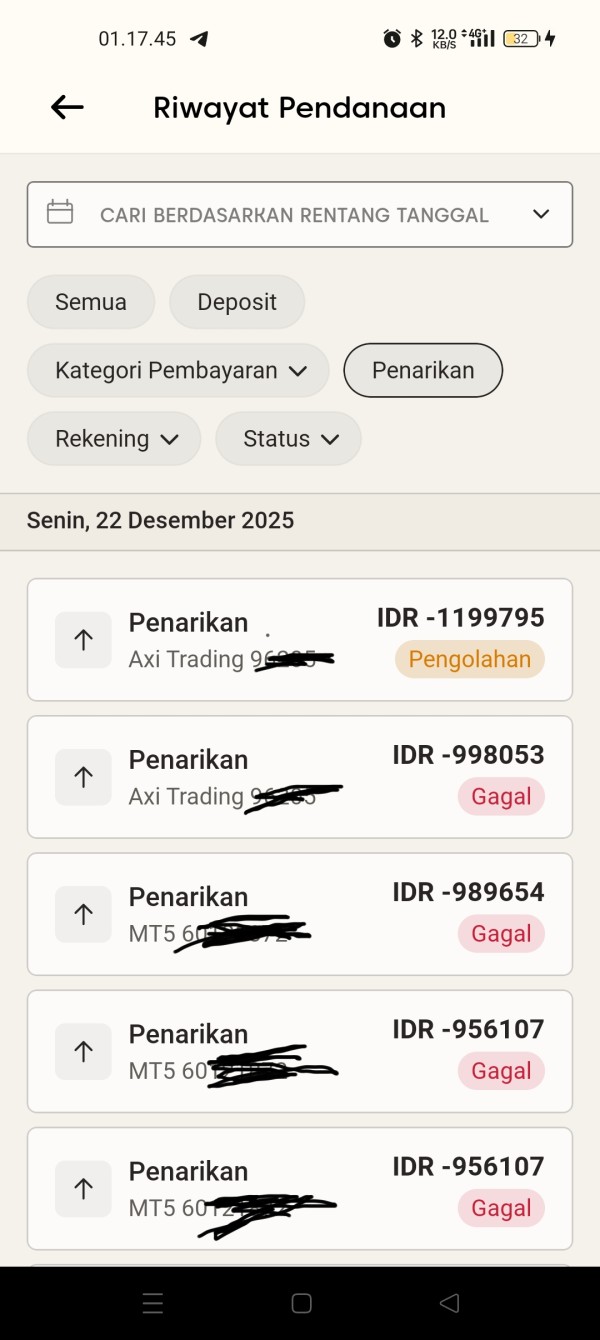Image resolution: width=600 pixels, height=1340 pixels.
Task: Click the Pengolahan status badge
Action: (x=469, y=660)
